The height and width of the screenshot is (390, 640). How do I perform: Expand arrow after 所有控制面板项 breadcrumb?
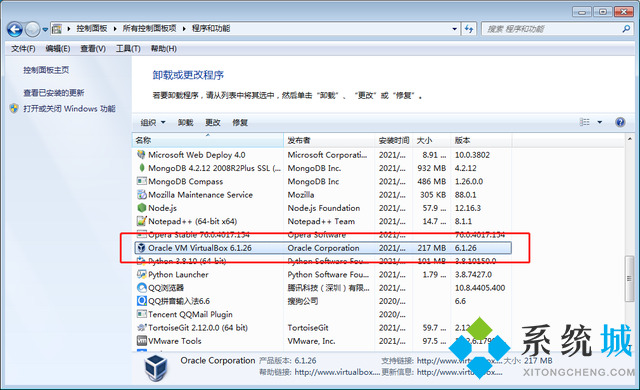click(x=184, y=29)
